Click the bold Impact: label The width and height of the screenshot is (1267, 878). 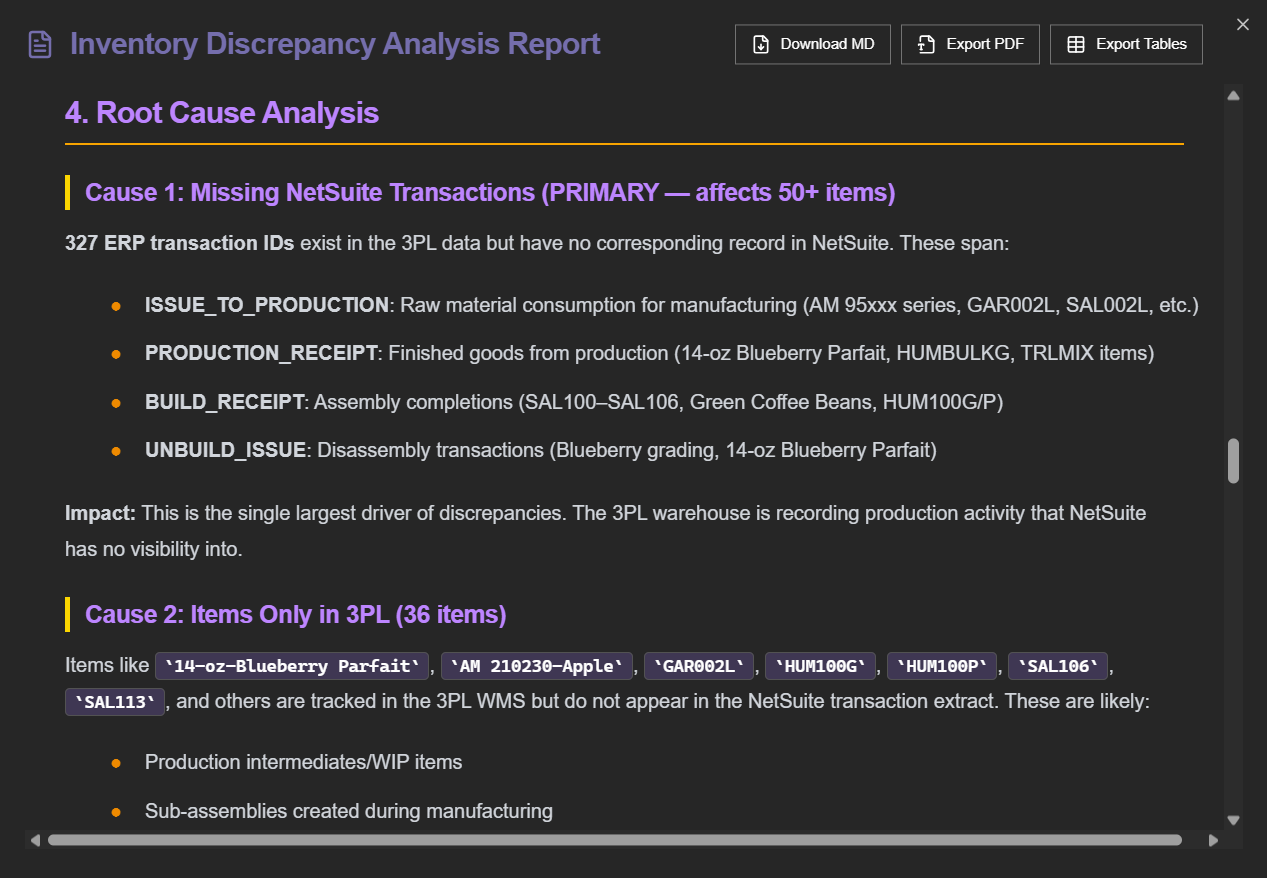(100, 513)
